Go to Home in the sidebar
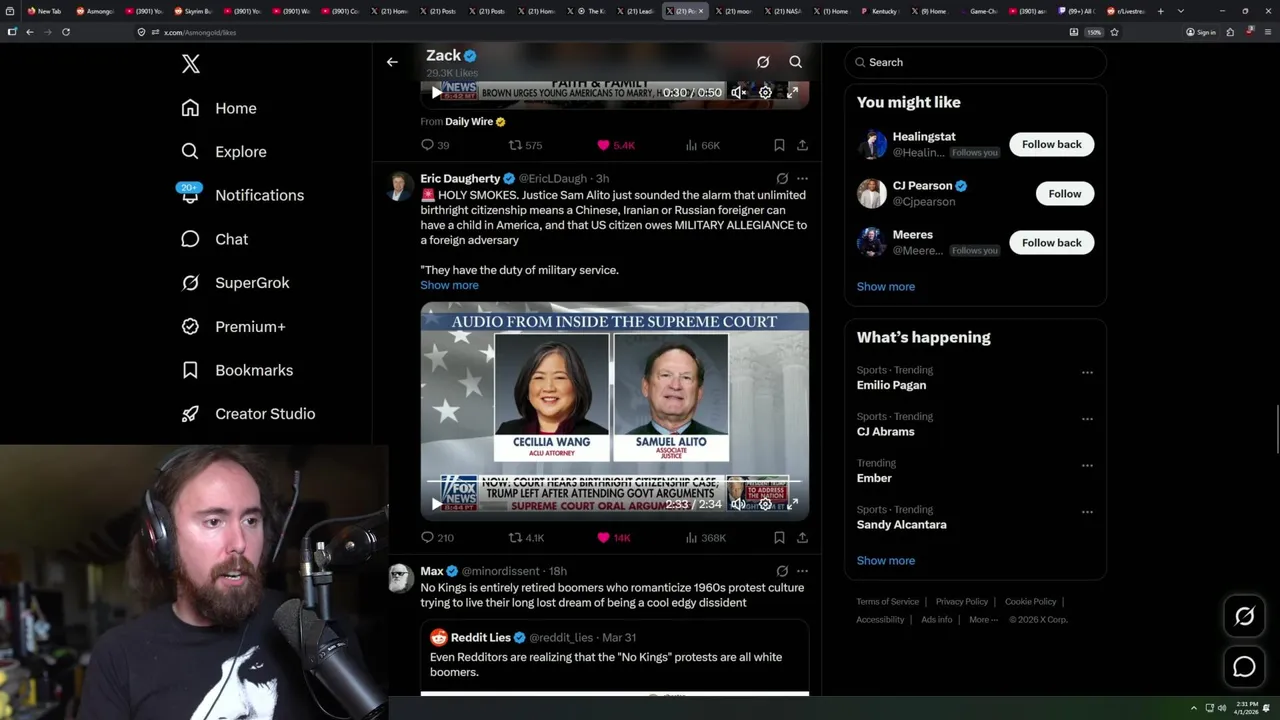This screenshot has height=720, width=1280. click(219, 108)
